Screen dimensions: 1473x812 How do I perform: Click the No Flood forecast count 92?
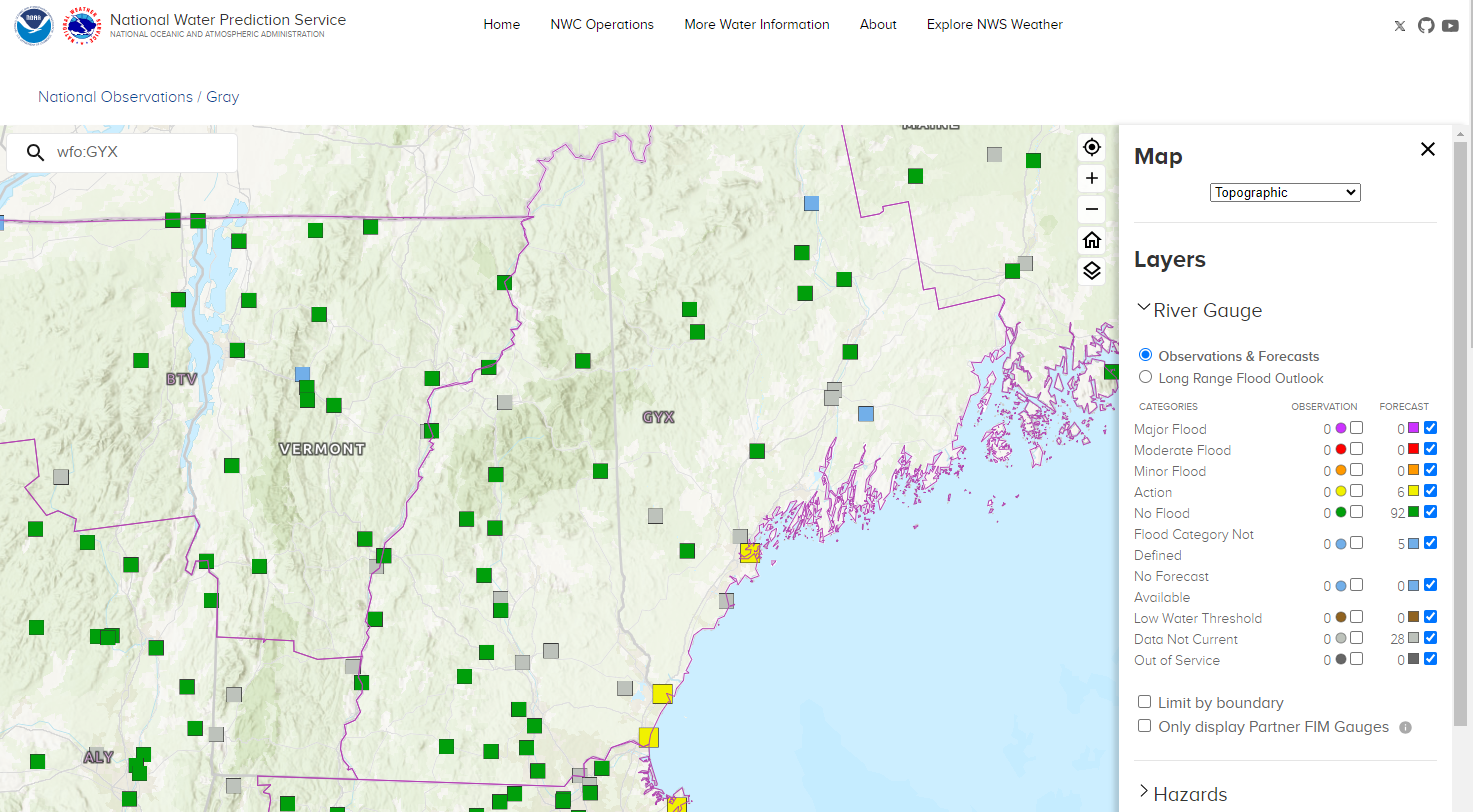coord(1397,513)
